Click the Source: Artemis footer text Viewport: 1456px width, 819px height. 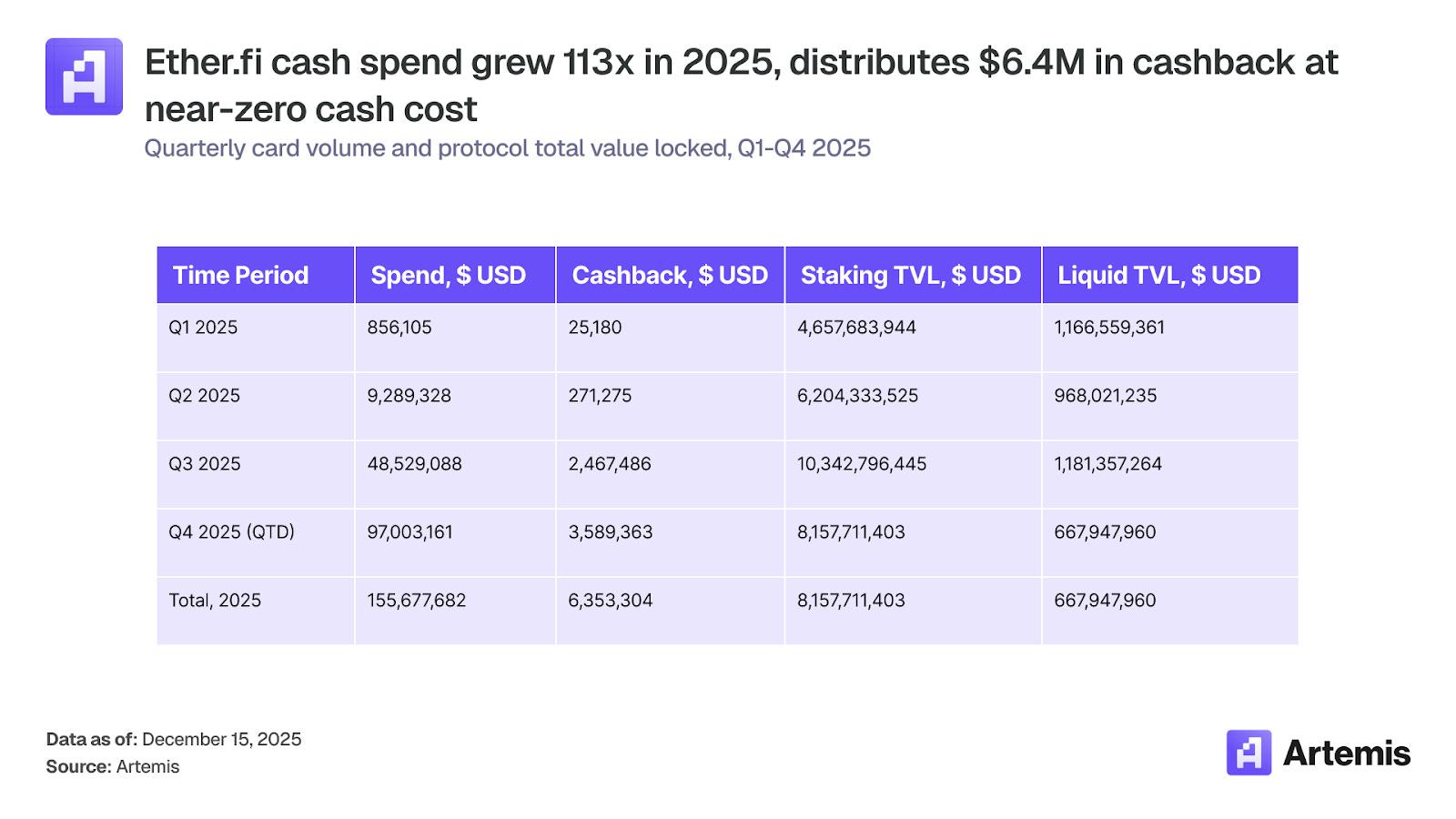(x=113, y=767)
